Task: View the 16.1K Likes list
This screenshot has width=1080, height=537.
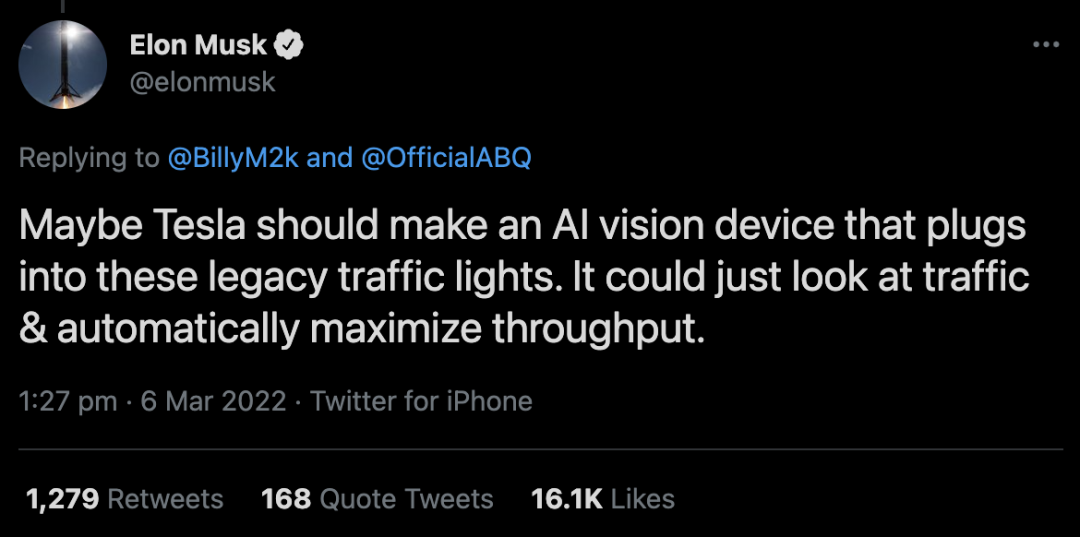Action: pos(603,499)
